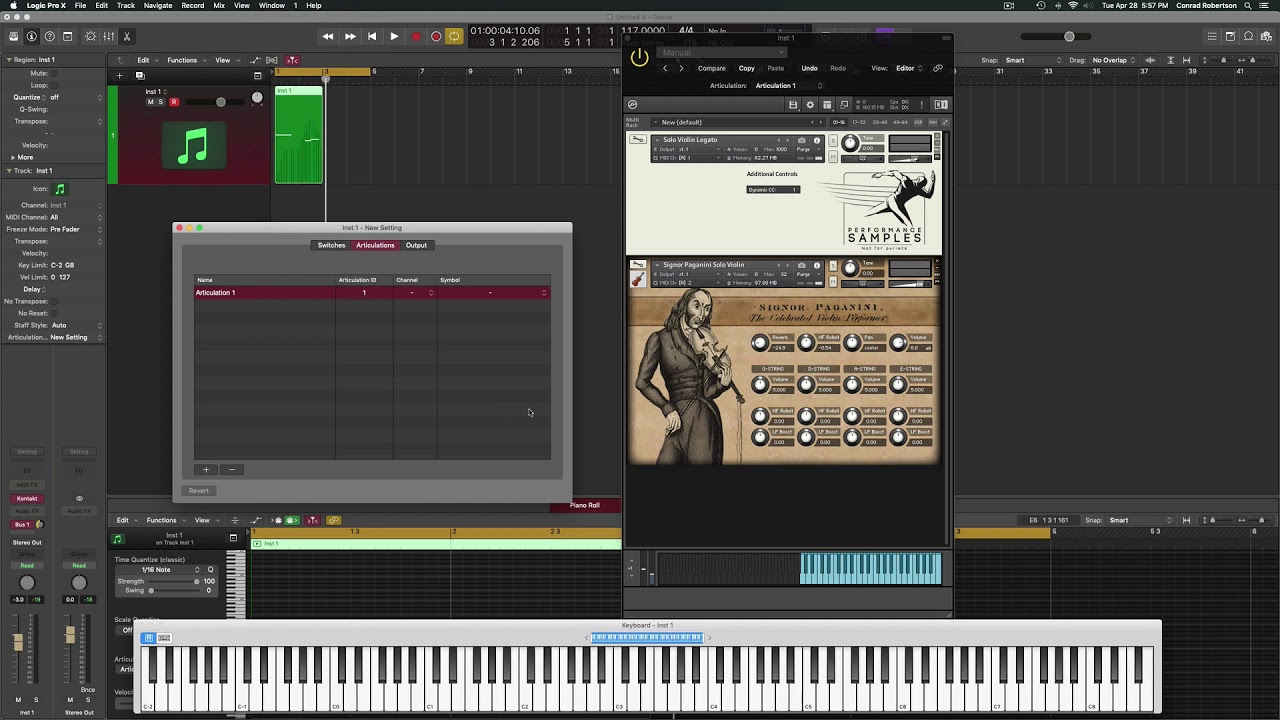Remove articulation with minus button
Viewport: 1280px width, 720px height.
point(231,469)
